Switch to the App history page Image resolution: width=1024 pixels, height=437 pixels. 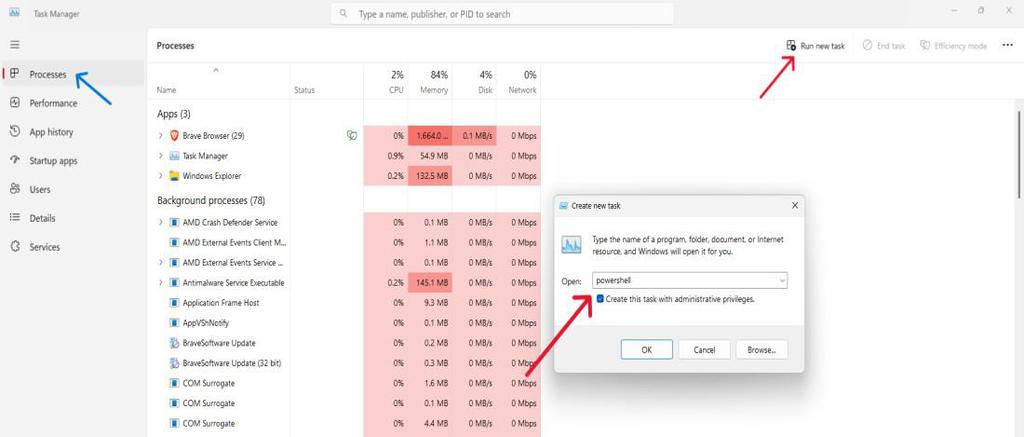51,132
